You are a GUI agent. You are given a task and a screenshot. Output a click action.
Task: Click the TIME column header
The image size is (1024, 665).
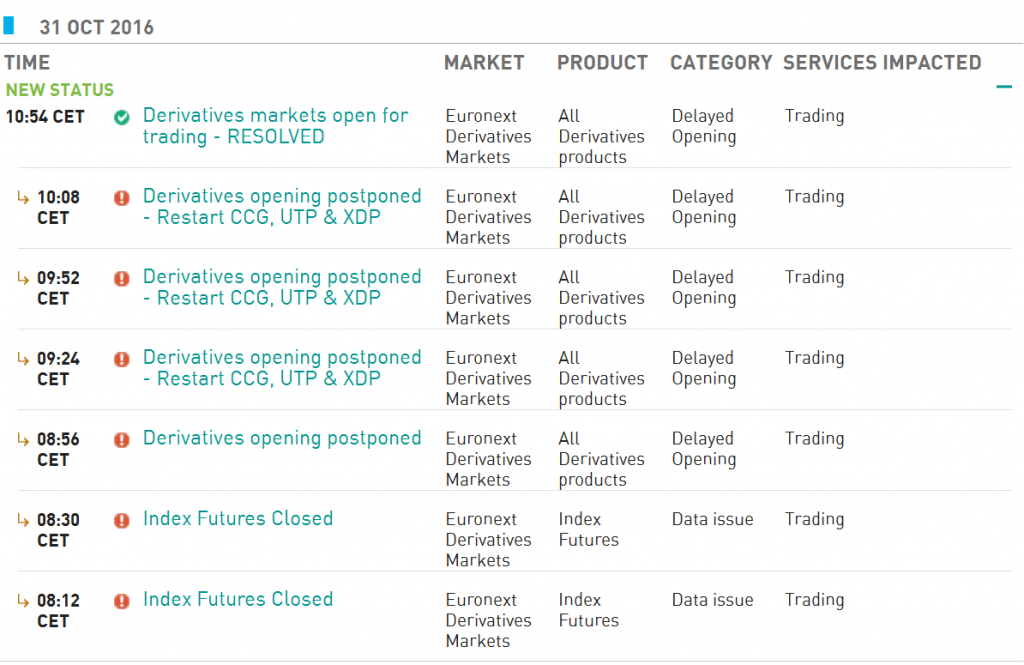click(27, 62)
